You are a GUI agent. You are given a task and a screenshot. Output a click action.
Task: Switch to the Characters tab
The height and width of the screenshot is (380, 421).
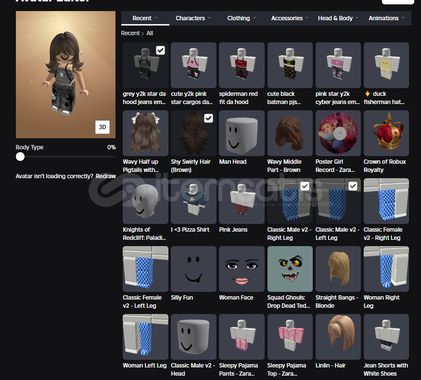tap(193, 18)
